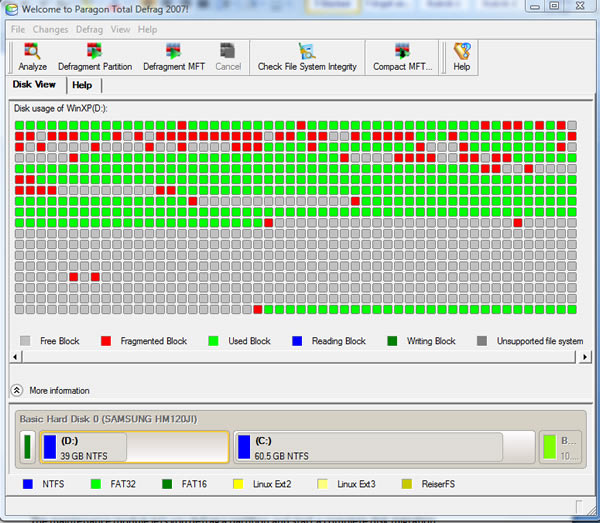Open the Changes menu
This screenshot has height=523, width=600.
coord(50,29)
